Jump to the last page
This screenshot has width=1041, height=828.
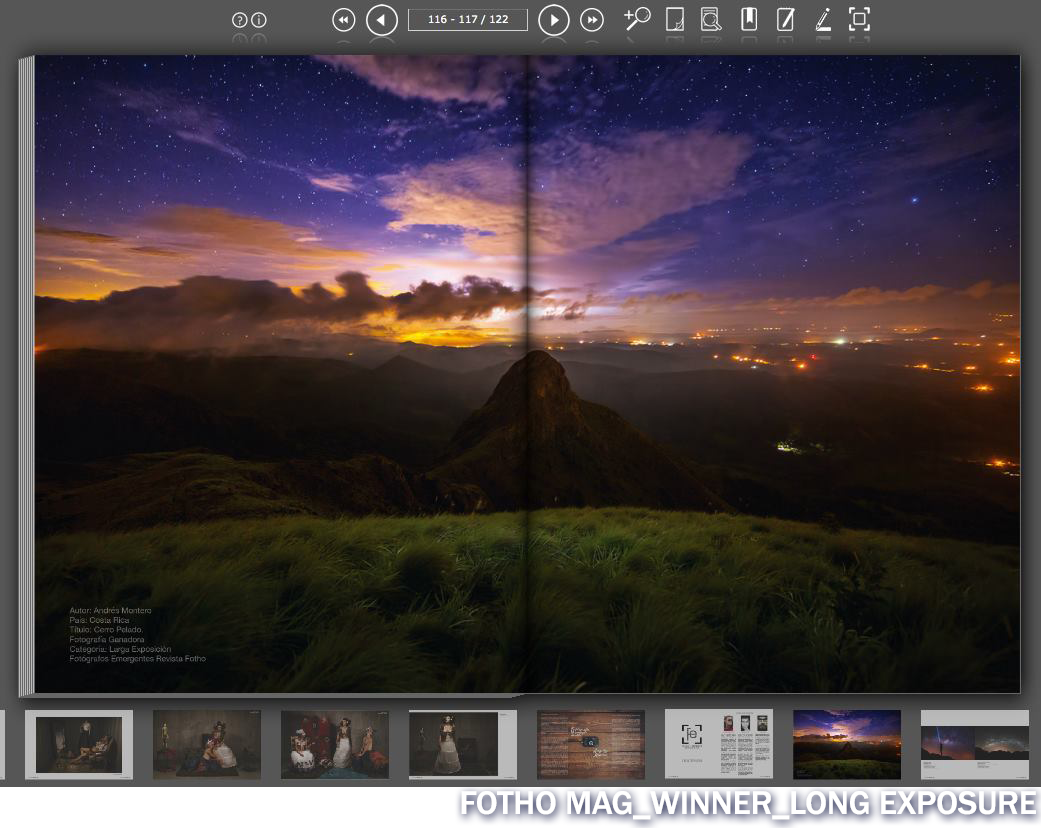(x=592, y=20)
